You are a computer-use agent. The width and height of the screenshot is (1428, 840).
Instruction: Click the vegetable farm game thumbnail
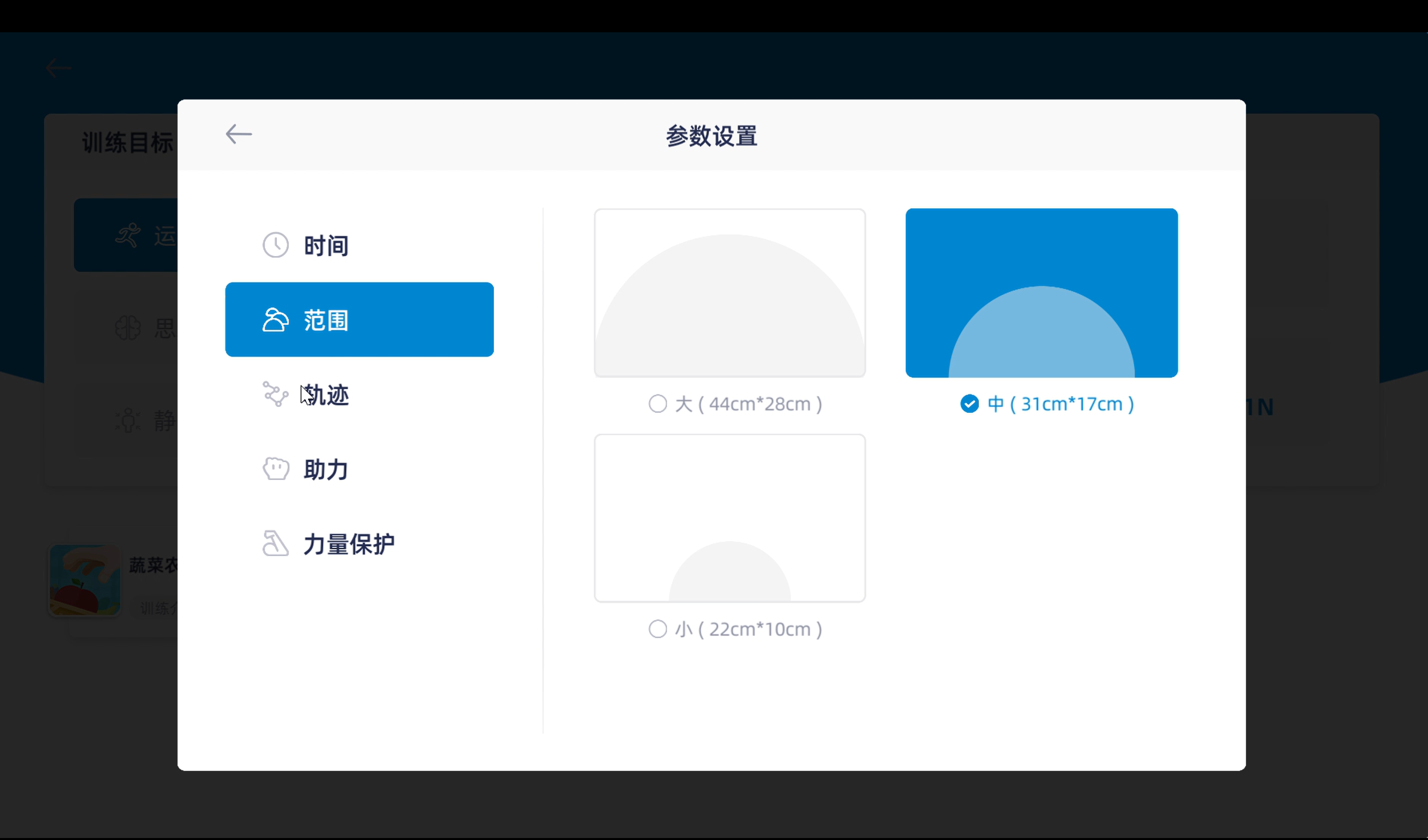pos(85,579)
